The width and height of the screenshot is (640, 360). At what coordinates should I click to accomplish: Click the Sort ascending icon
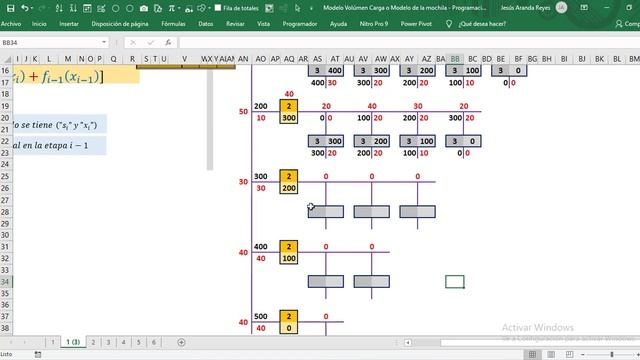click(59, 8)
